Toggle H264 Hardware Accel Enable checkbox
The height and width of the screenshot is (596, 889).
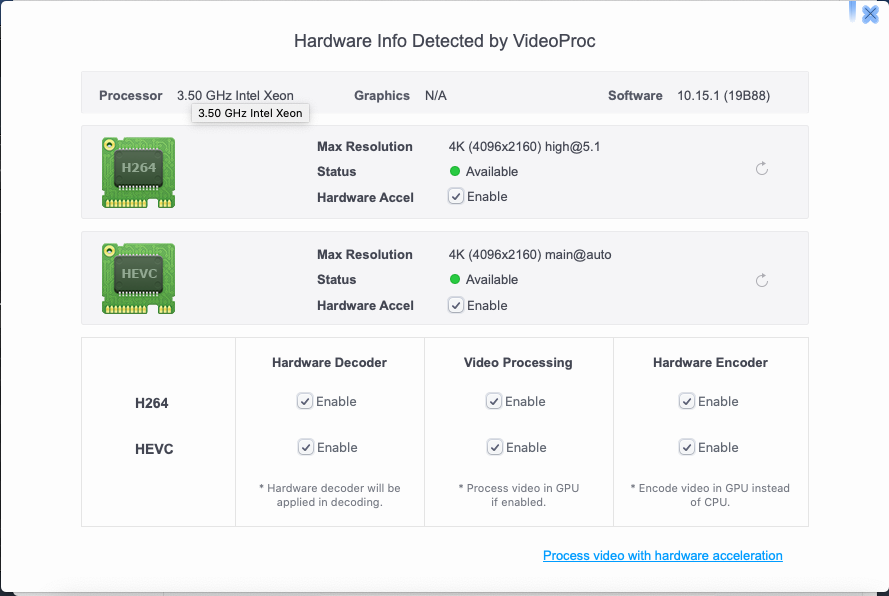tap(456, 196)
